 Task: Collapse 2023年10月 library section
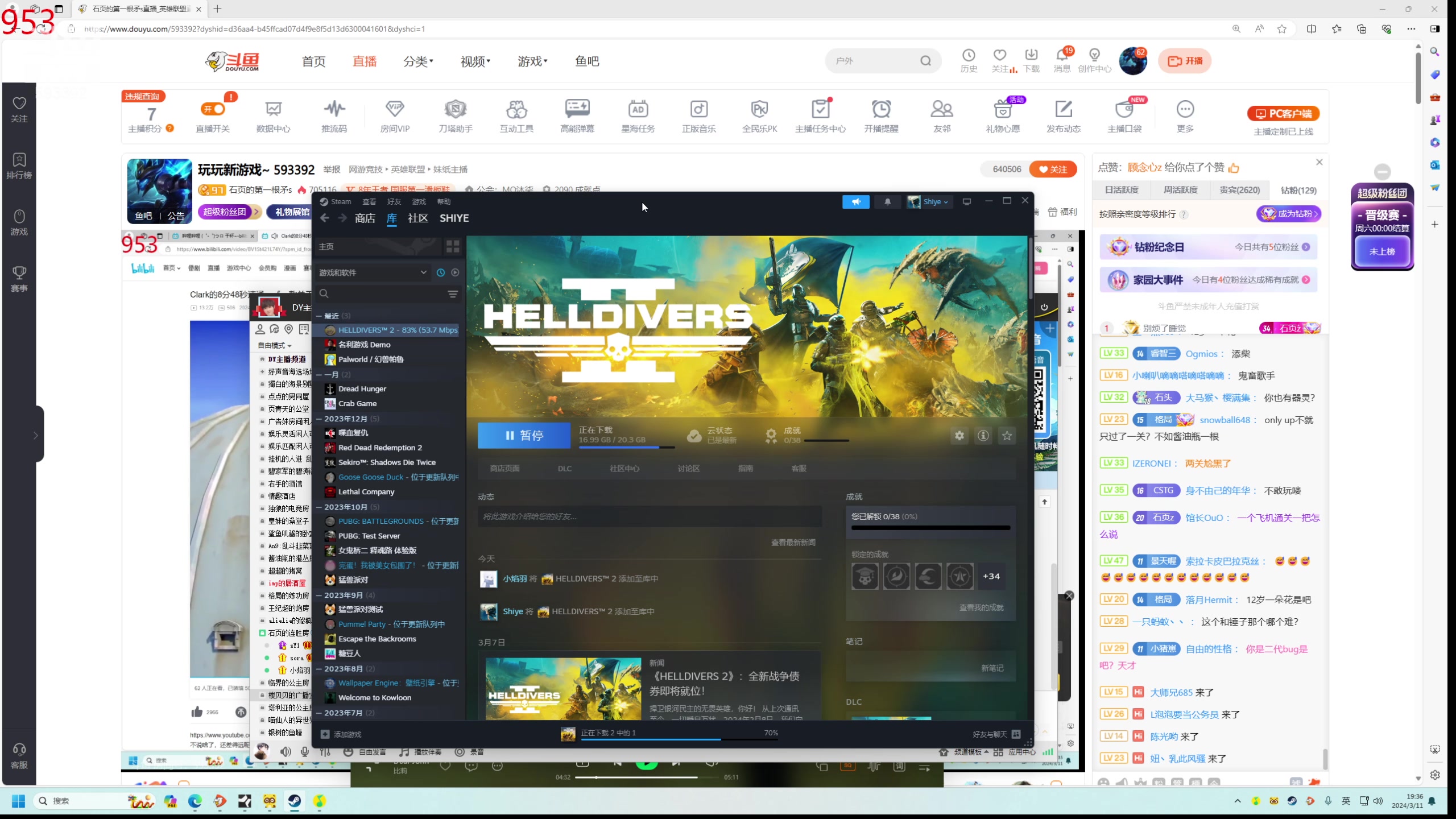(x=319, y=507)
